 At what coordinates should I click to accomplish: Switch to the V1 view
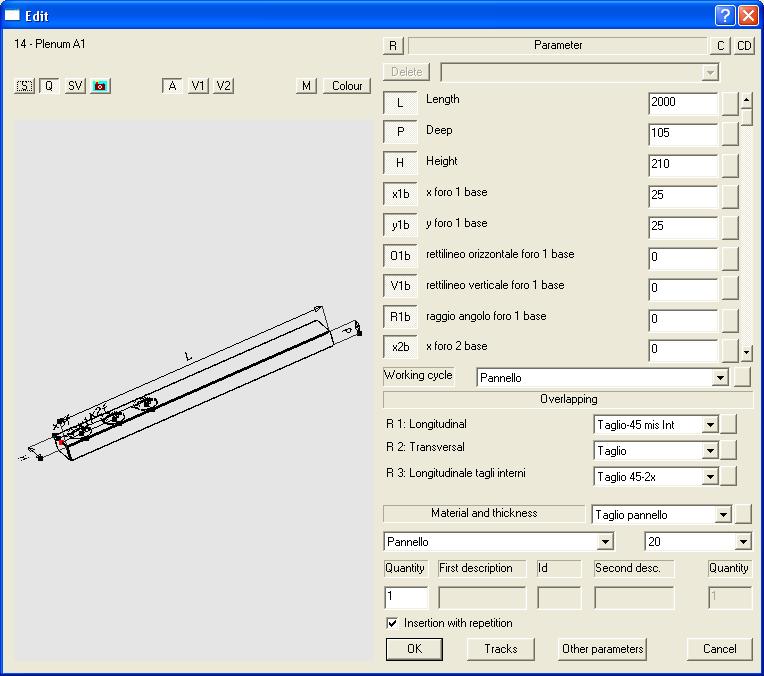(x=199, y=86)
